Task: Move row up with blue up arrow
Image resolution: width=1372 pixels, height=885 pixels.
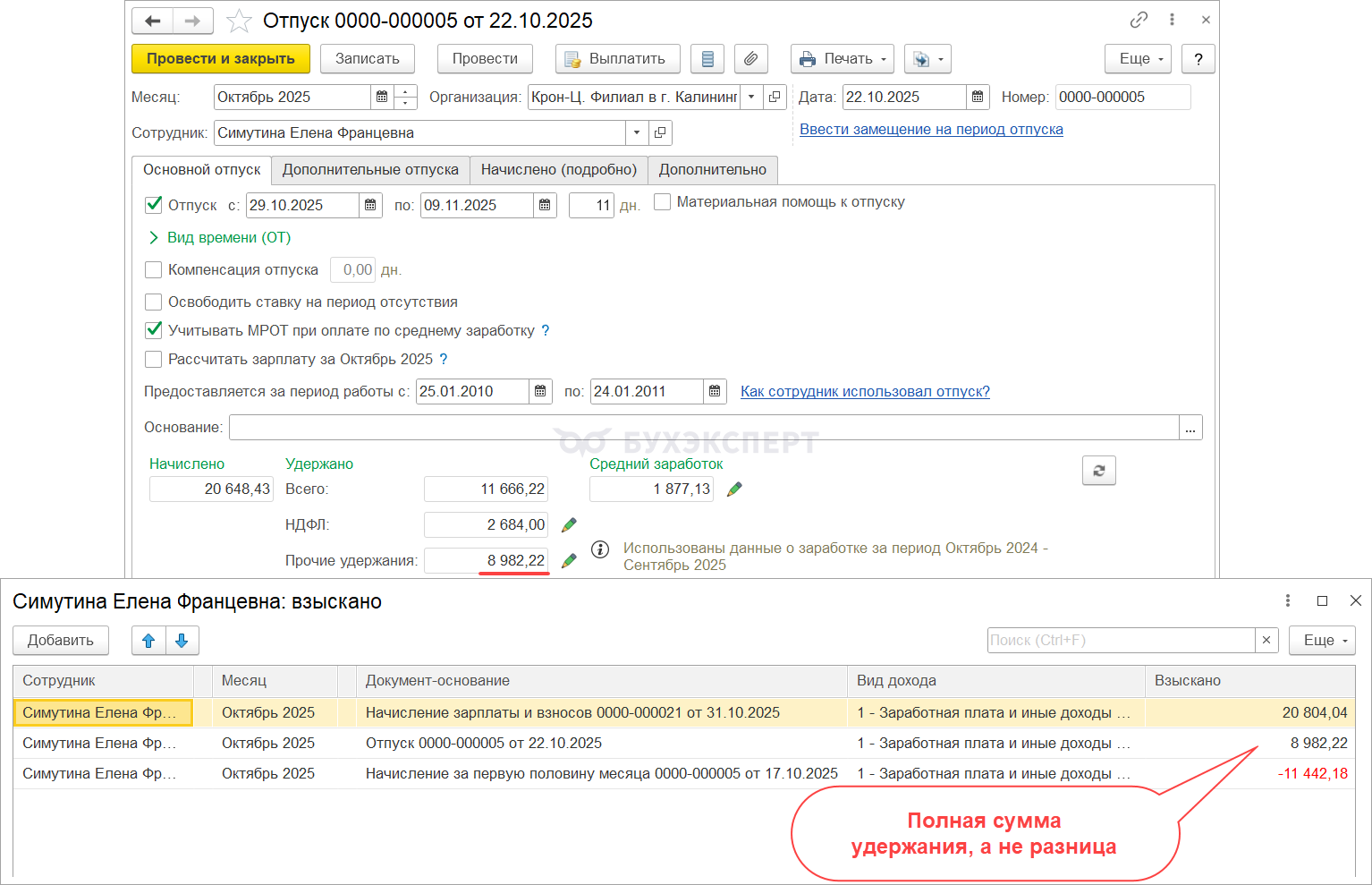Action: [x=148, y=641]
